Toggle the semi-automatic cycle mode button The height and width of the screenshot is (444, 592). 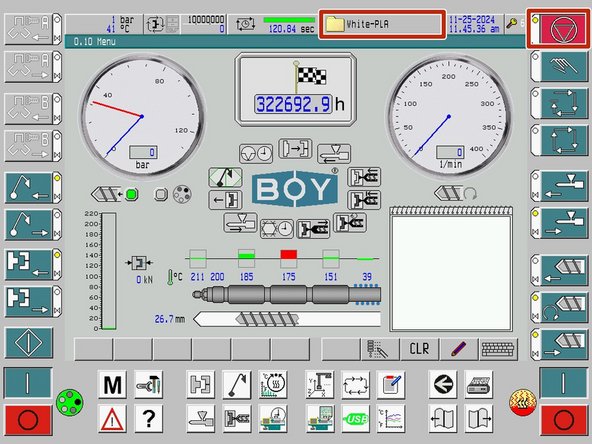(559, 103)
